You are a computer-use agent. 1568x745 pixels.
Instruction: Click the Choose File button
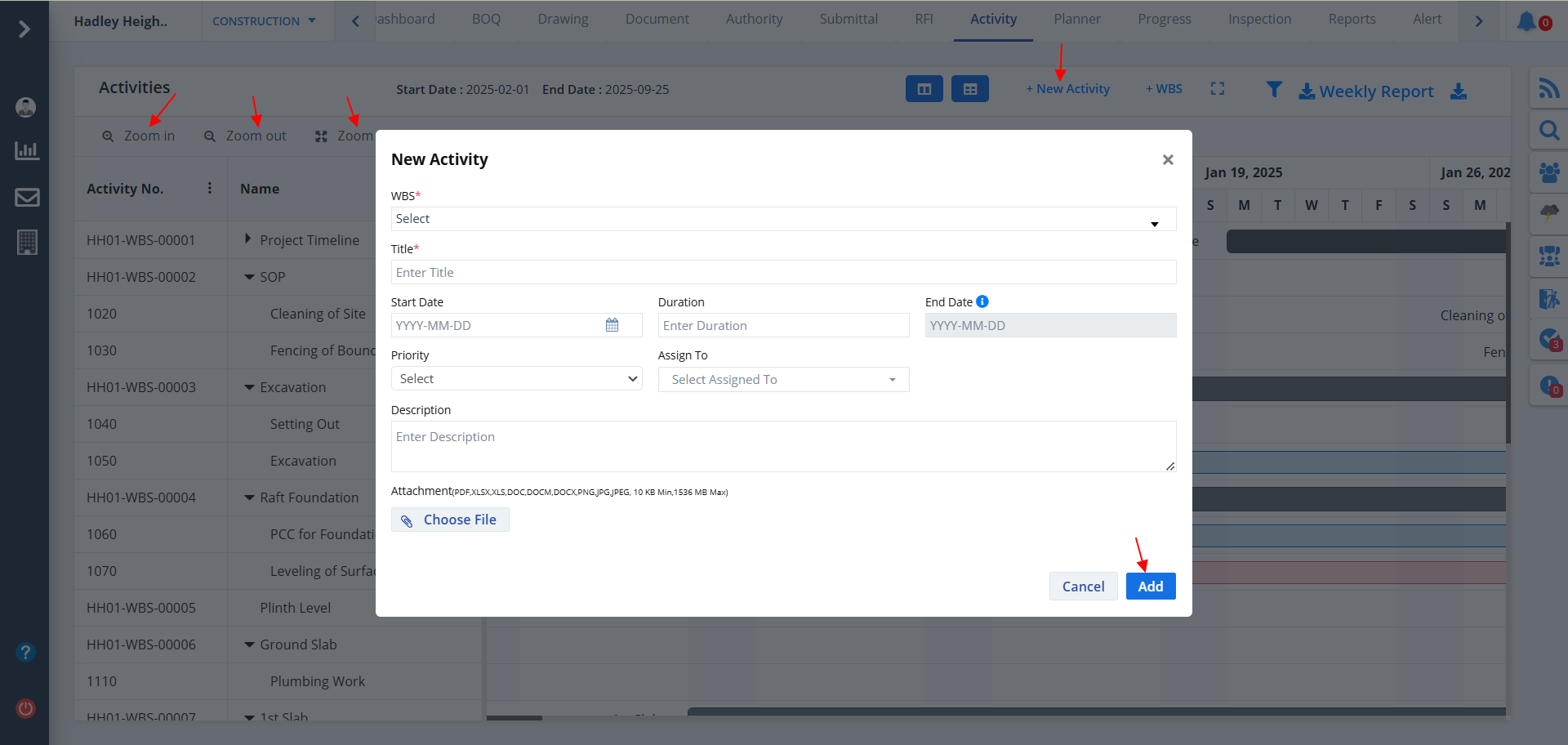tap(450, 520)
